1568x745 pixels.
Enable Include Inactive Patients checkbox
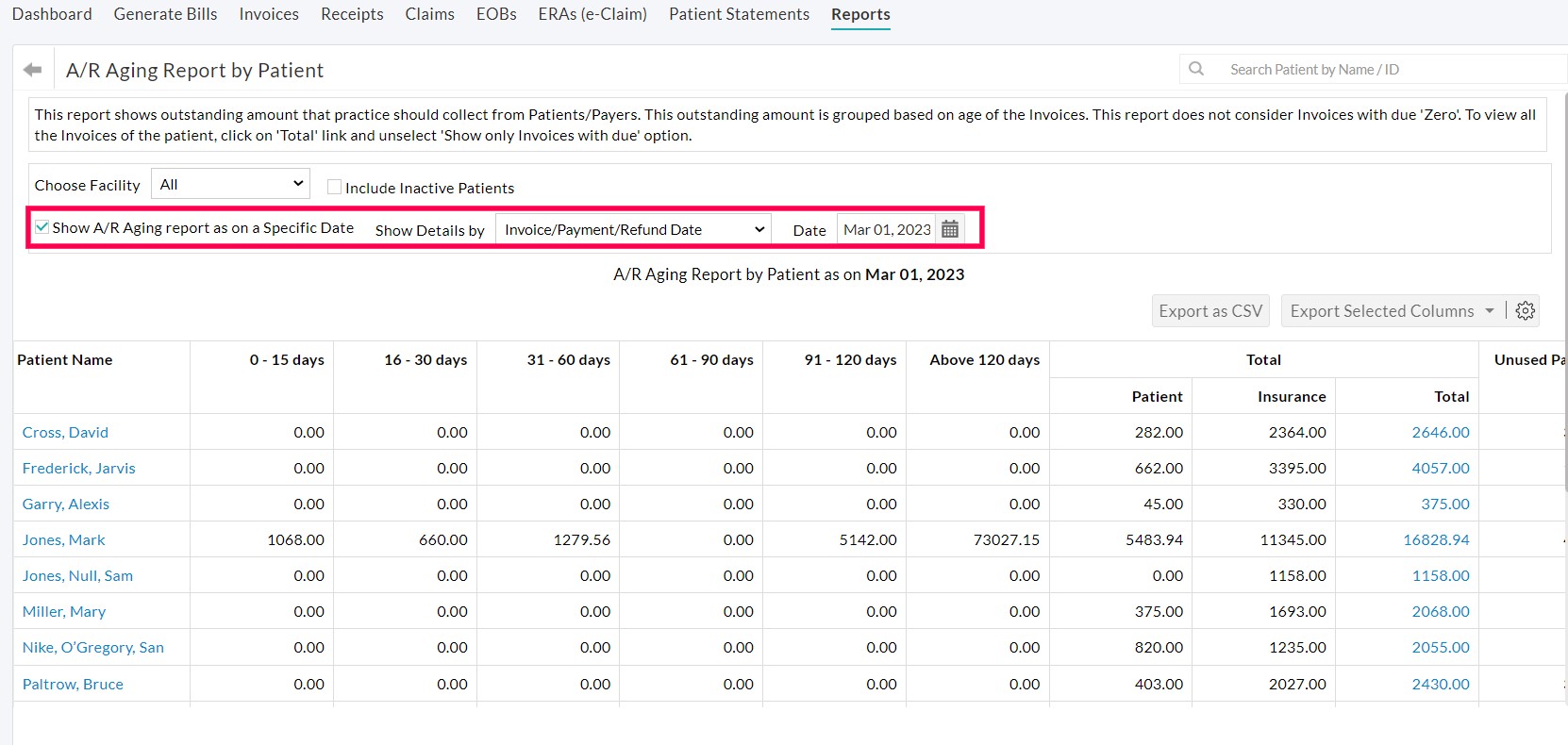pyautogui.click(x=334, y=187)
